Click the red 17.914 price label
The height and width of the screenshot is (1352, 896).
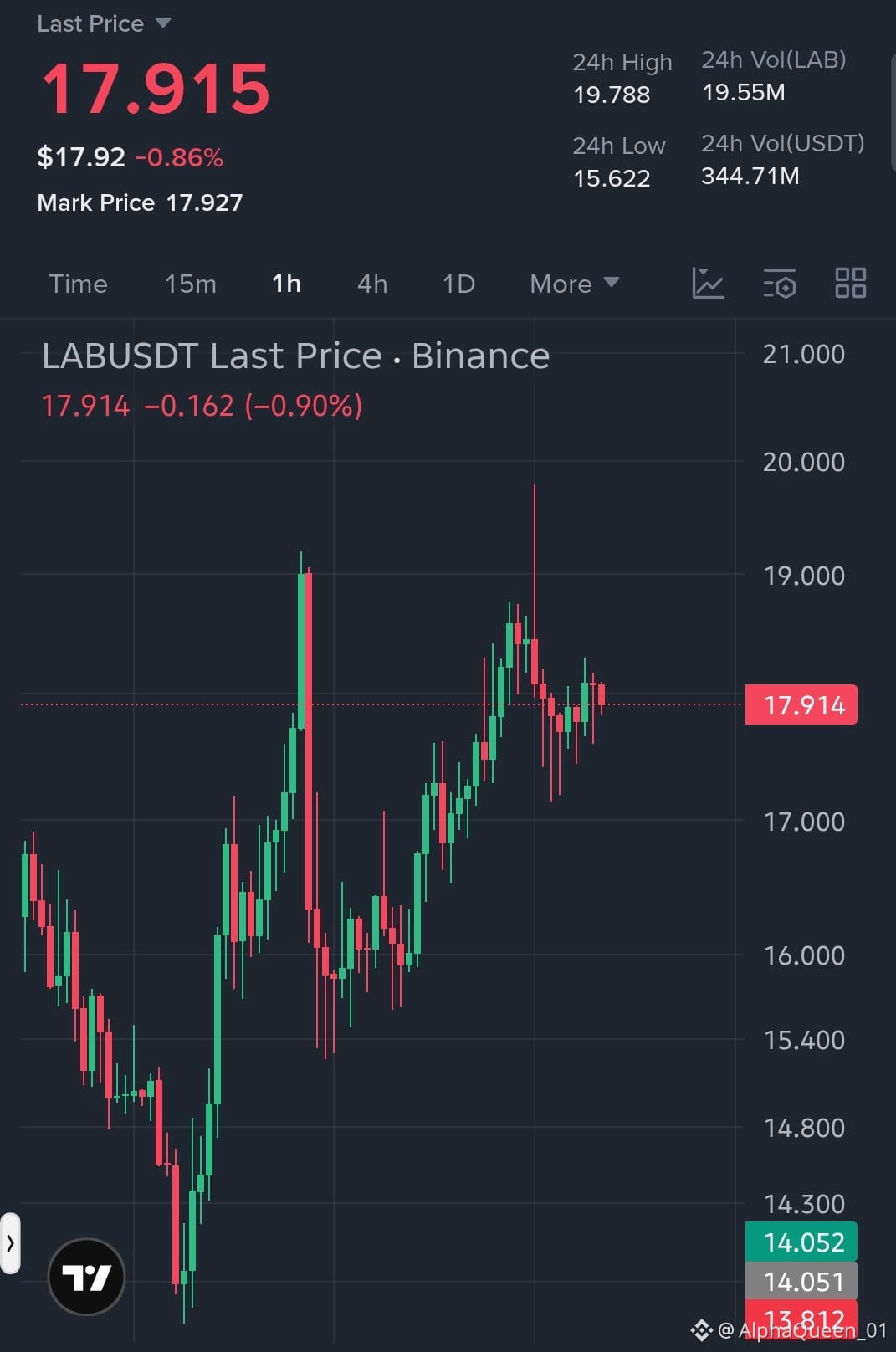(x=801, y=704)
